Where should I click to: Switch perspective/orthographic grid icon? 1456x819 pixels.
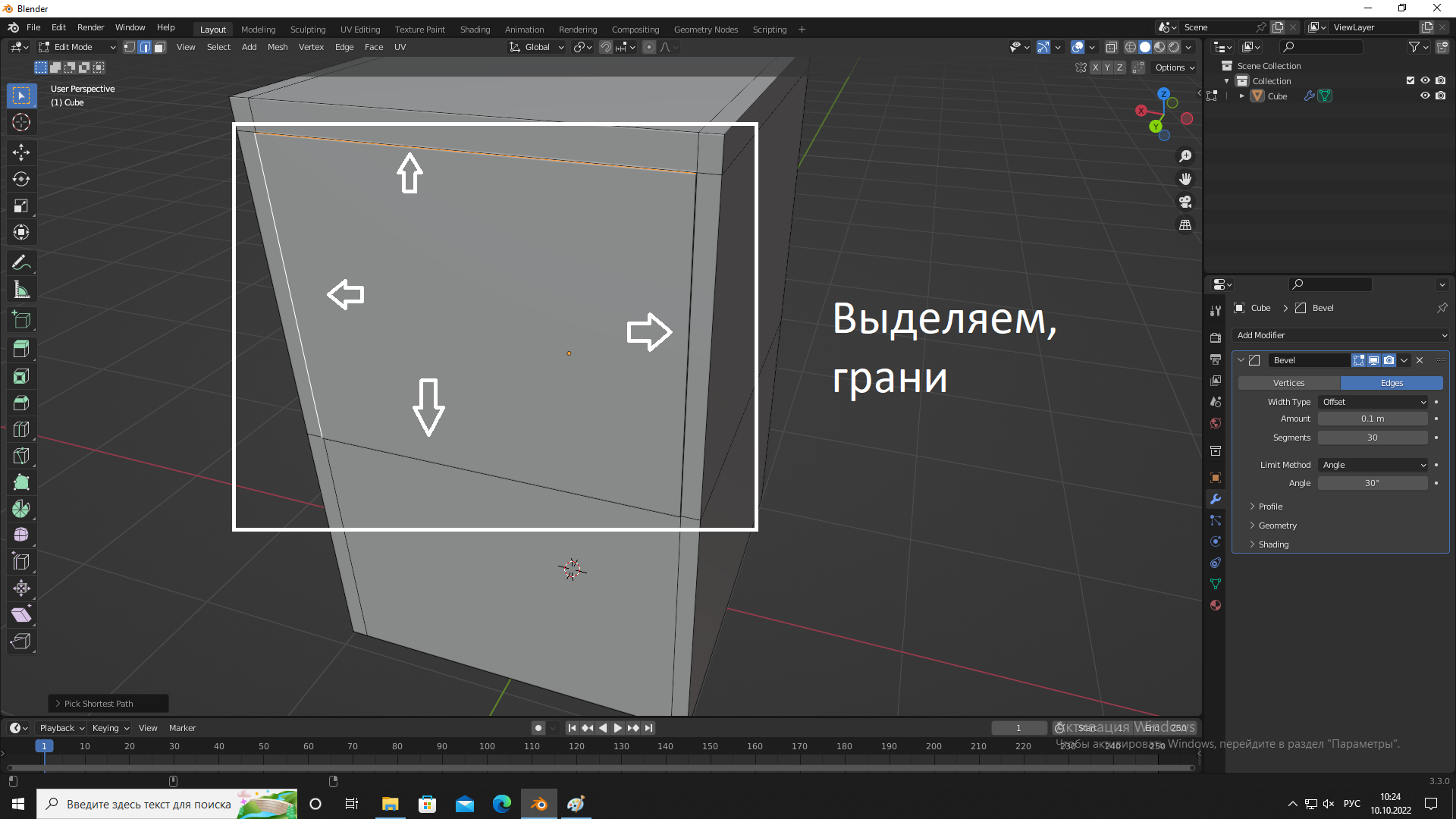tap(1185, 225)
